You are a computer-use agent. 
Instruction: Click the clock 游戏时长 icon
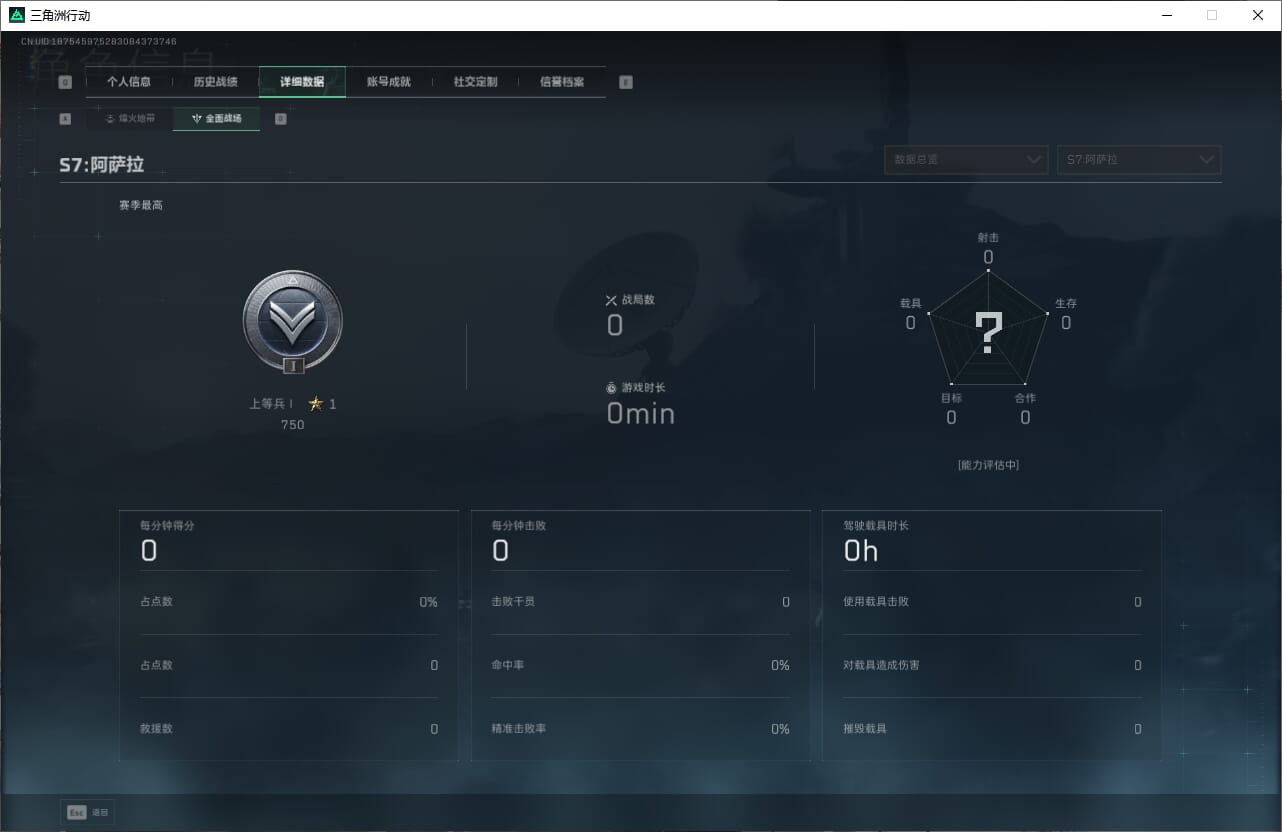coord(612,388)
